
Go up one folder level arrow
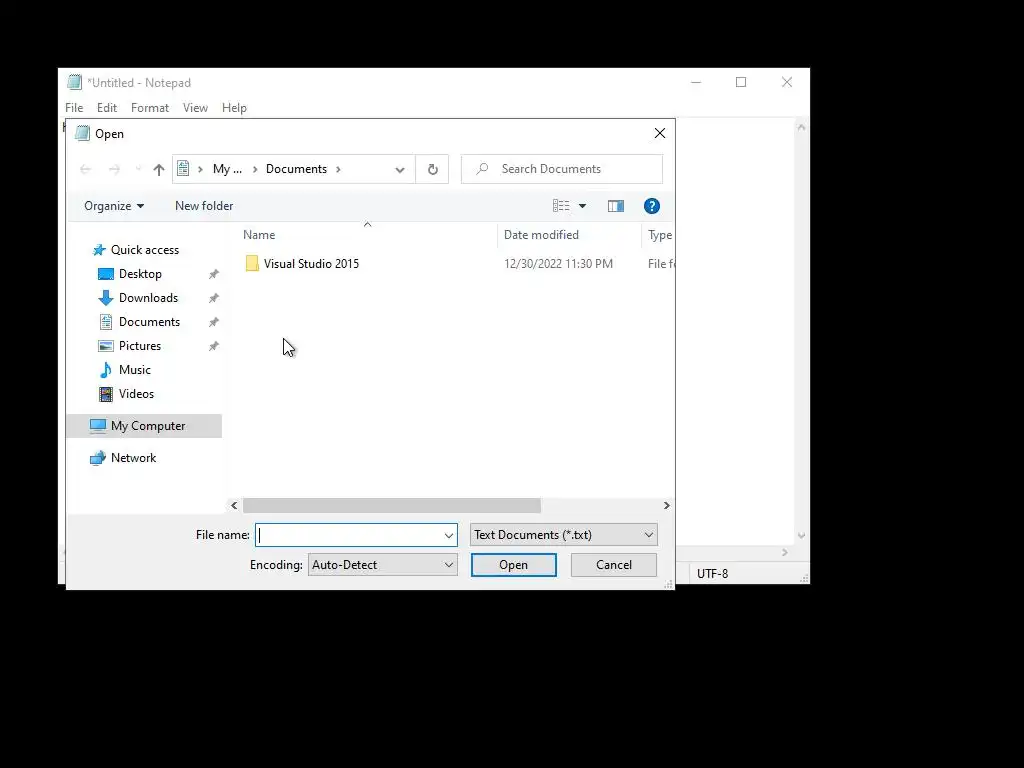click(159, 170)
